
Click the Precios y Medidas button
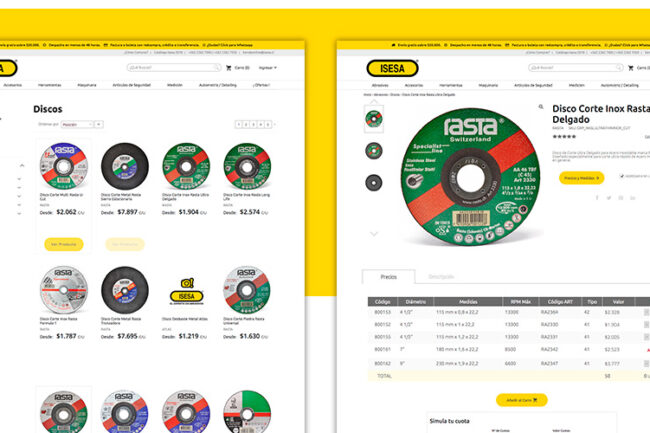coord(581,177)
